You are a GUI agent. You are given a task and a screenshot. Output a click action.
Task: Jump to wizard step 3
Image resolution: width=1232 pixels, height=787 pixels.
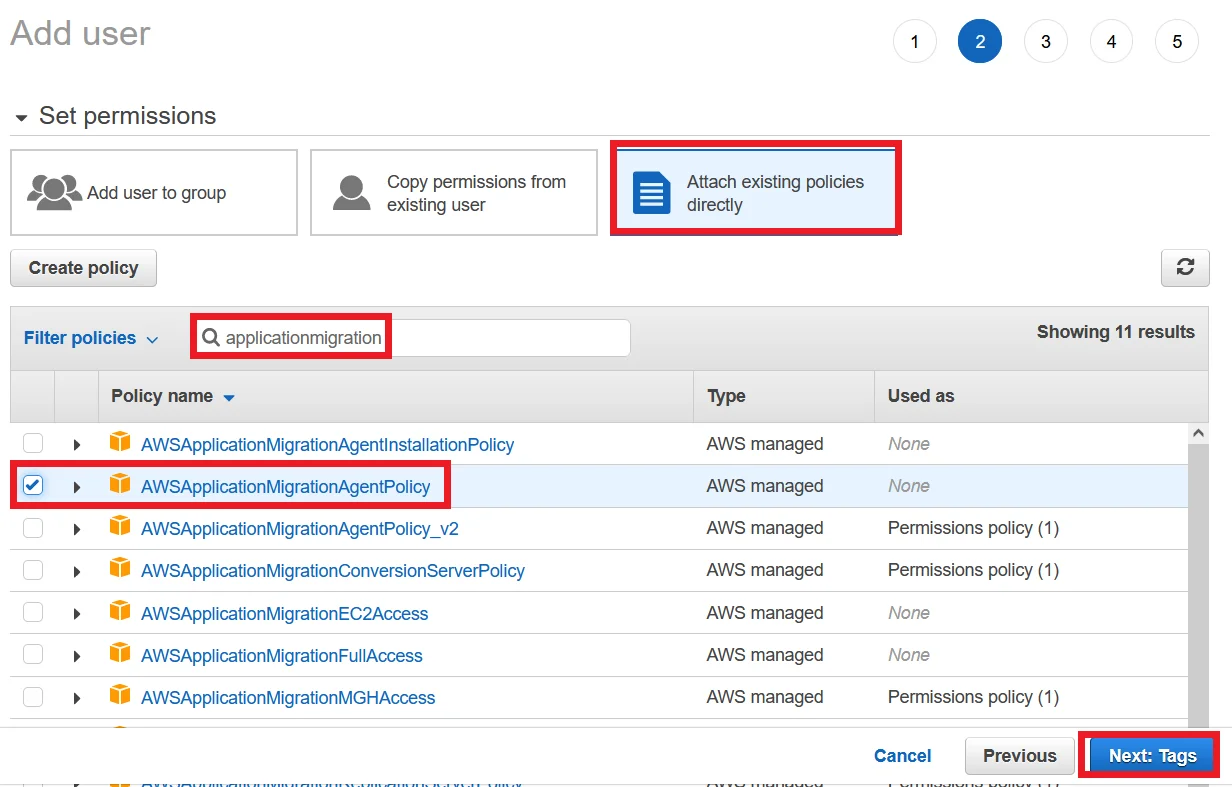click(x=1046, y=42)
